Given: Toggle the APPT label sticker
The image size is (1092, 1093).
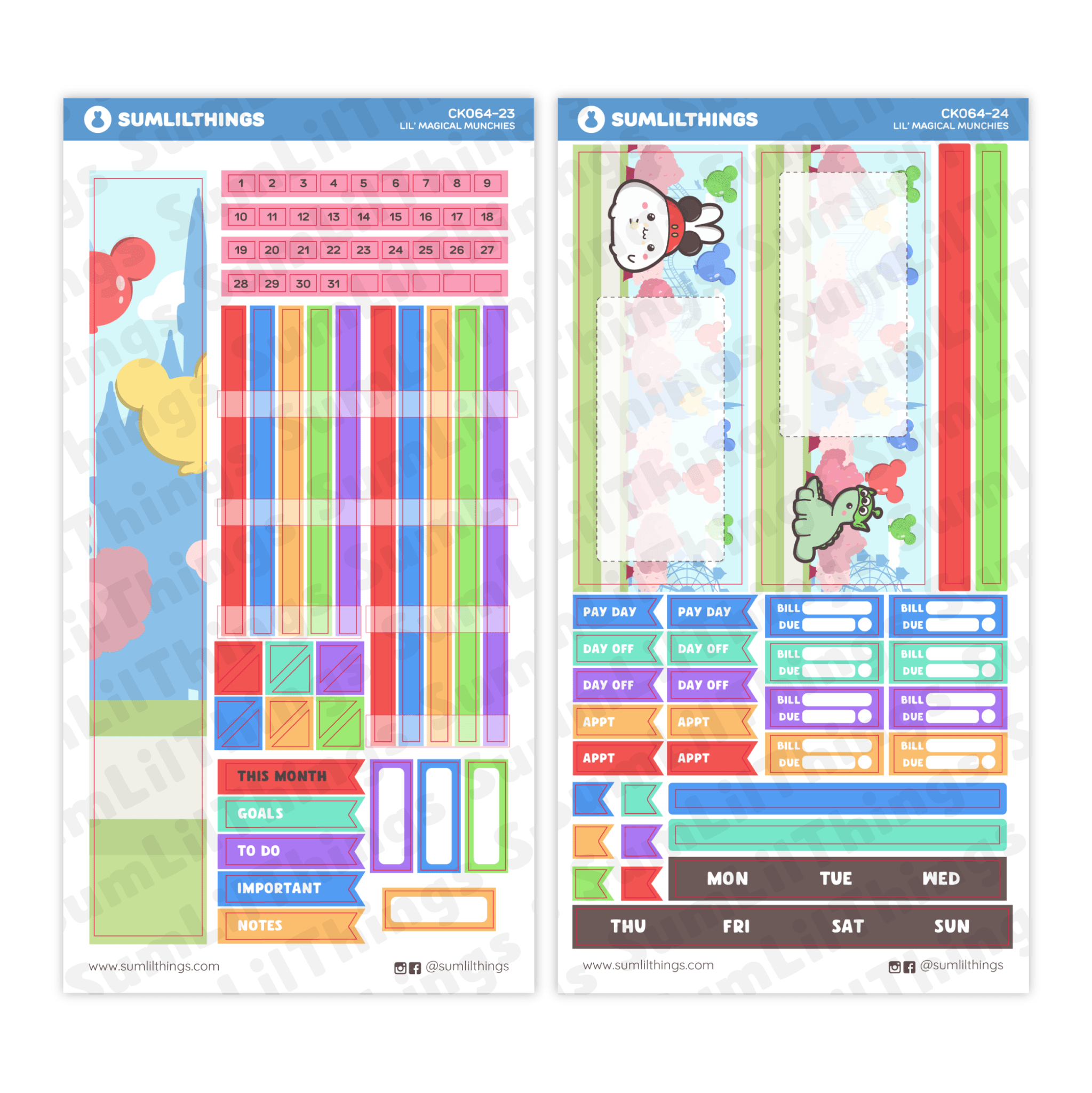Looking at the screenshot, I should click(617, 723).
